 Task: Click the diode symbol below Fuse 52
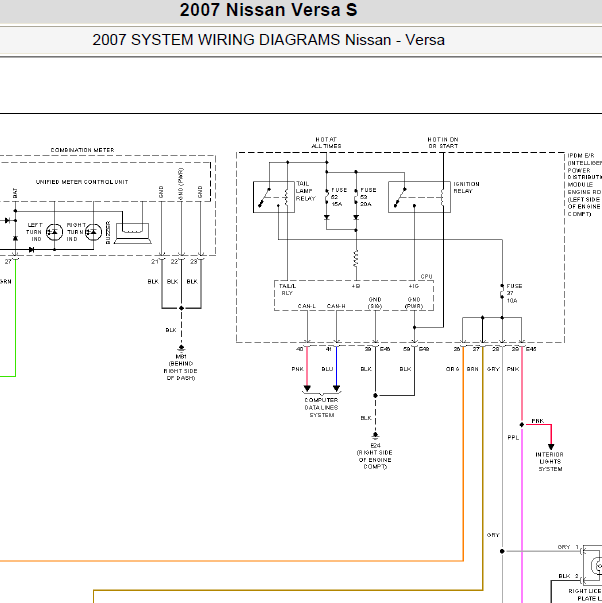tap(327, 218)
